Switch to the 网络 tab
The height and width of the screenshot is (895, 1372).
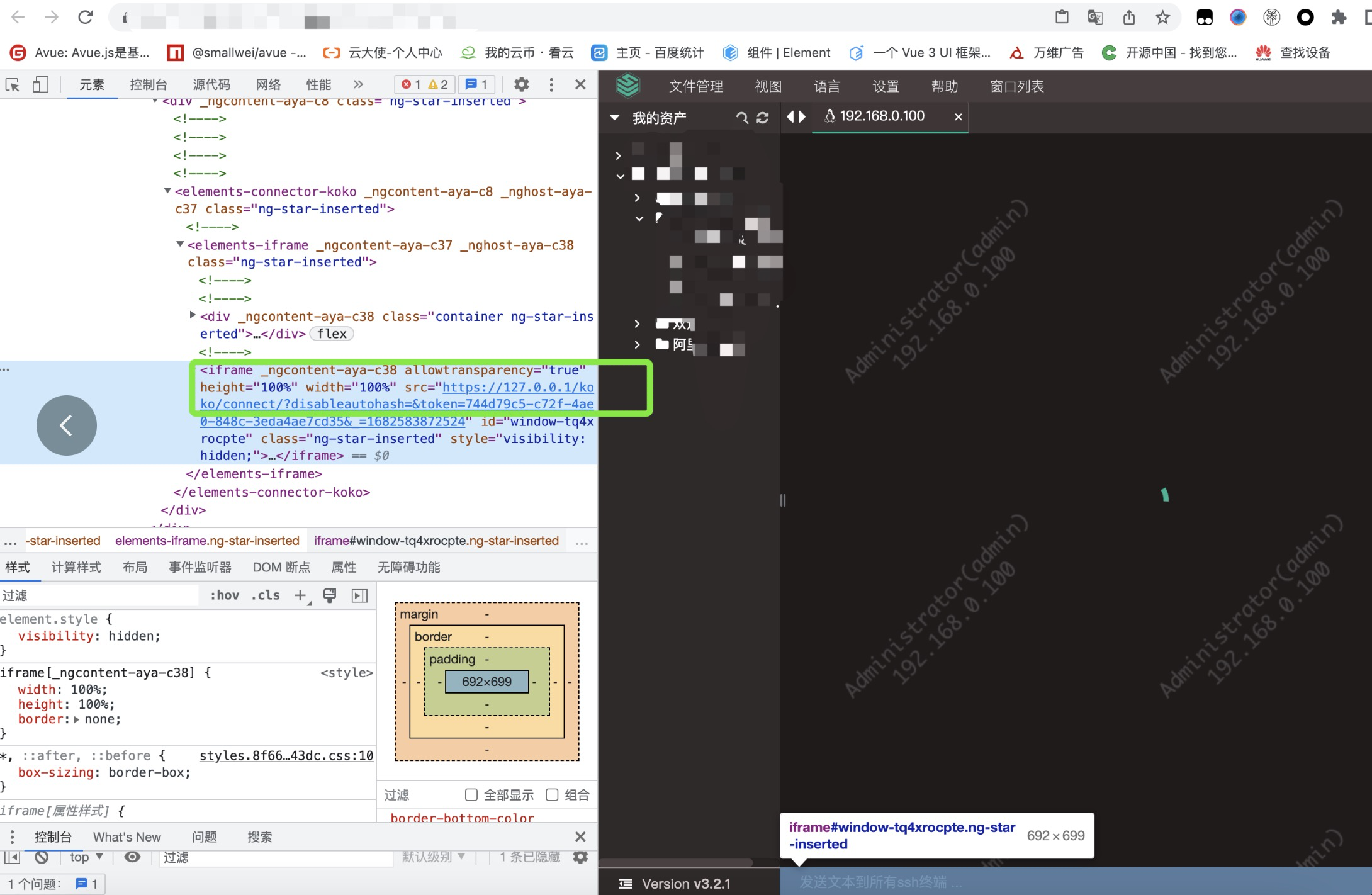tap(268, 84)
